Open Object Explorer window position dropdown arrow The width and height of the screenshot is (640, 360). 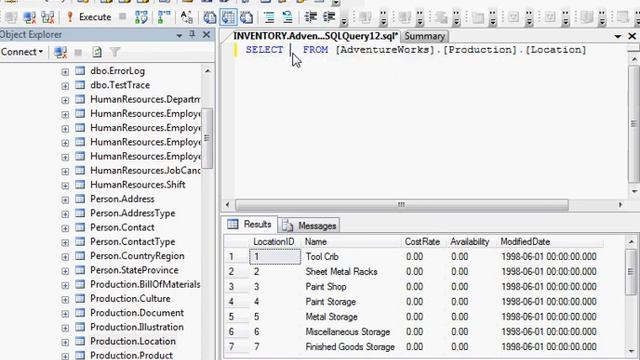(179, 36)
